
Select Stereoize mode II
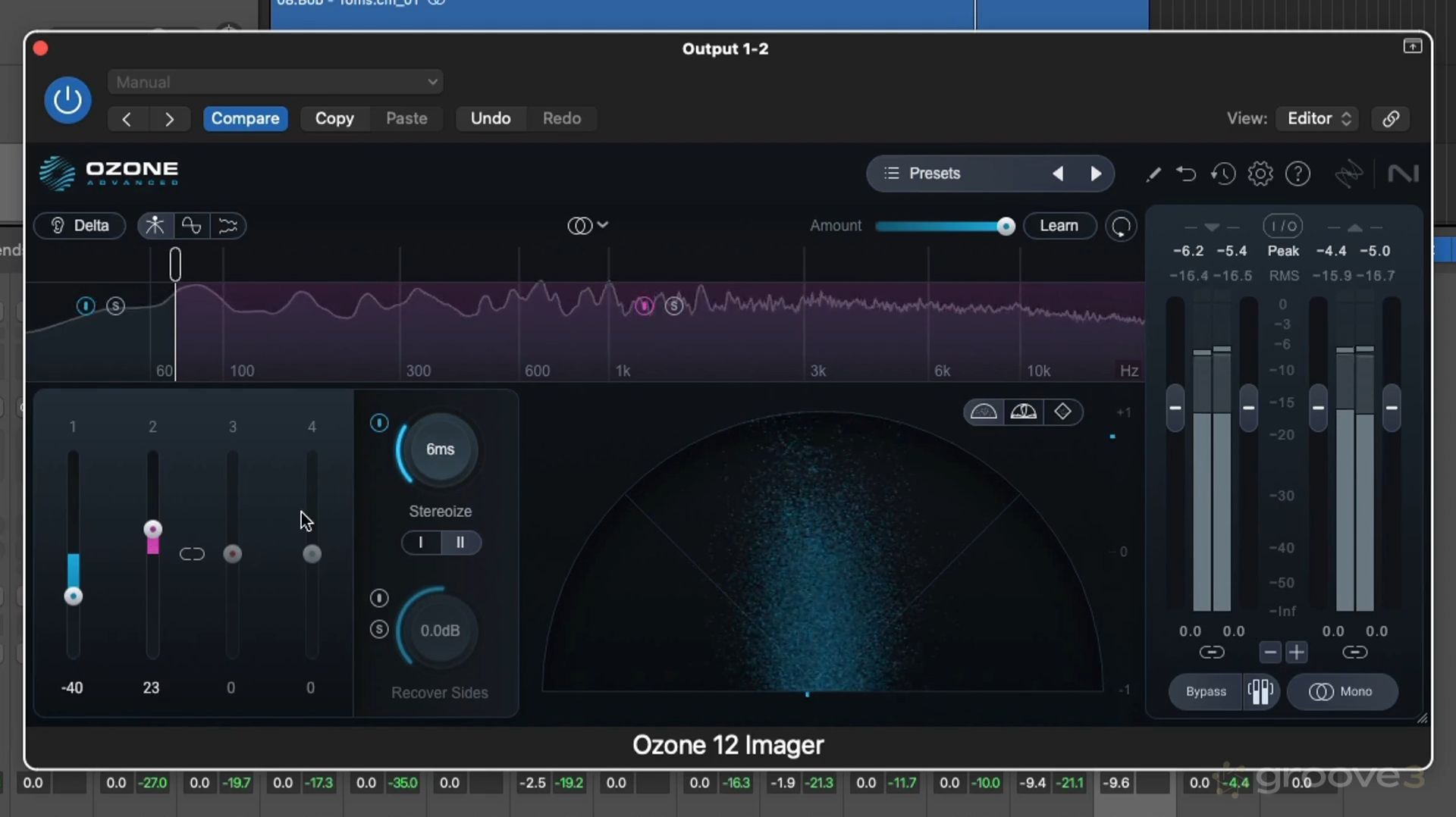(460, 543)
